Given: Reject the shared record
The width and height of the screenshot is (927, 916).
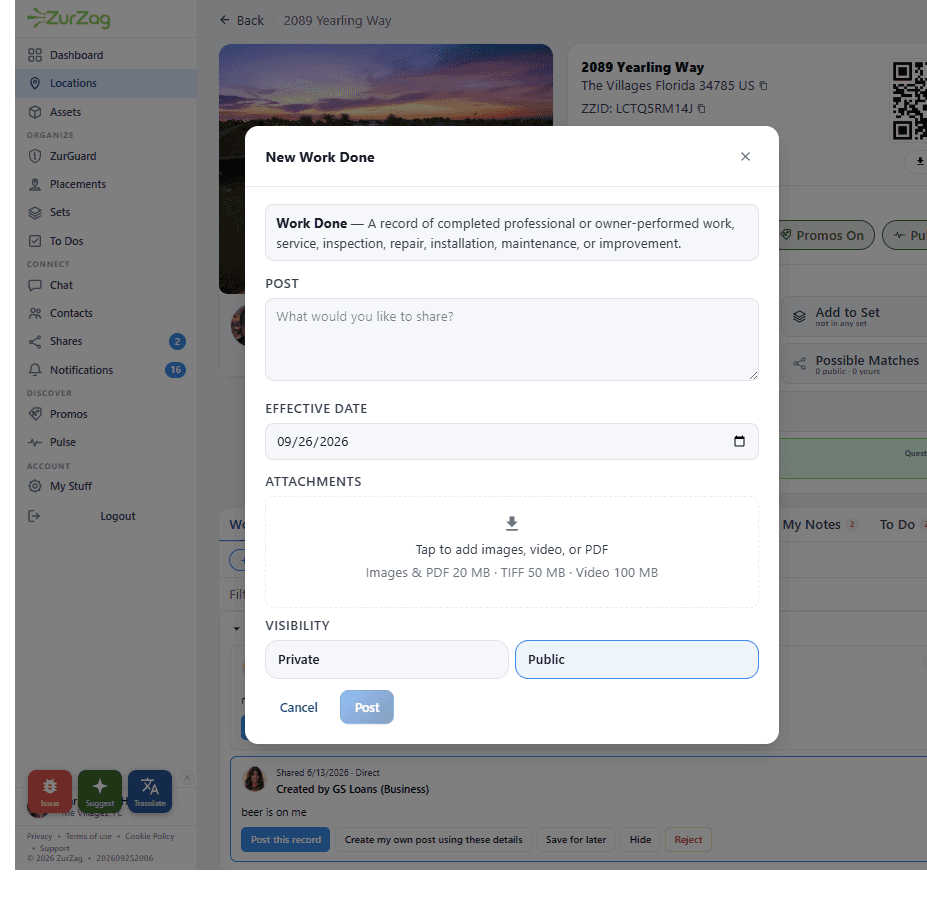Looking at the screenshot, I should (688, 840).
